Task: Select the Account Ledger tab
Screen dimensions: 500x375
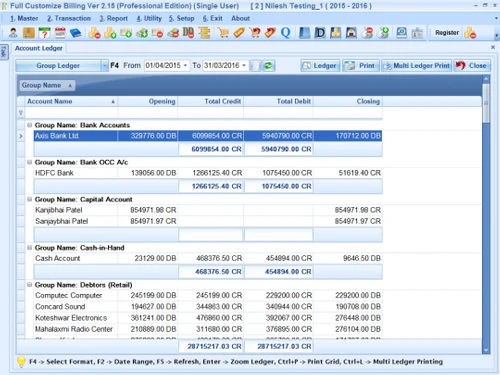Action: 39,48
